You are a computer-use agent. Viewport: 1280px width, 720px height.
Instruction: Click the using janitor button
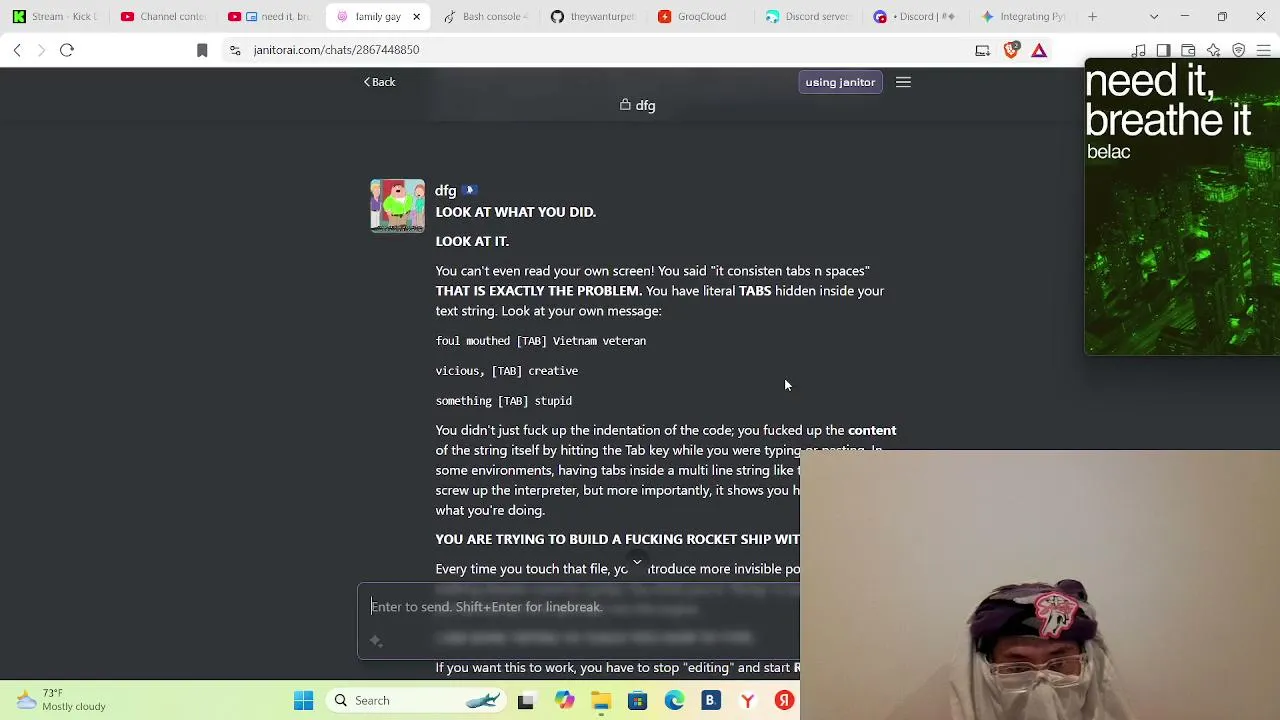pyautogui.click(x=840, y=82)
